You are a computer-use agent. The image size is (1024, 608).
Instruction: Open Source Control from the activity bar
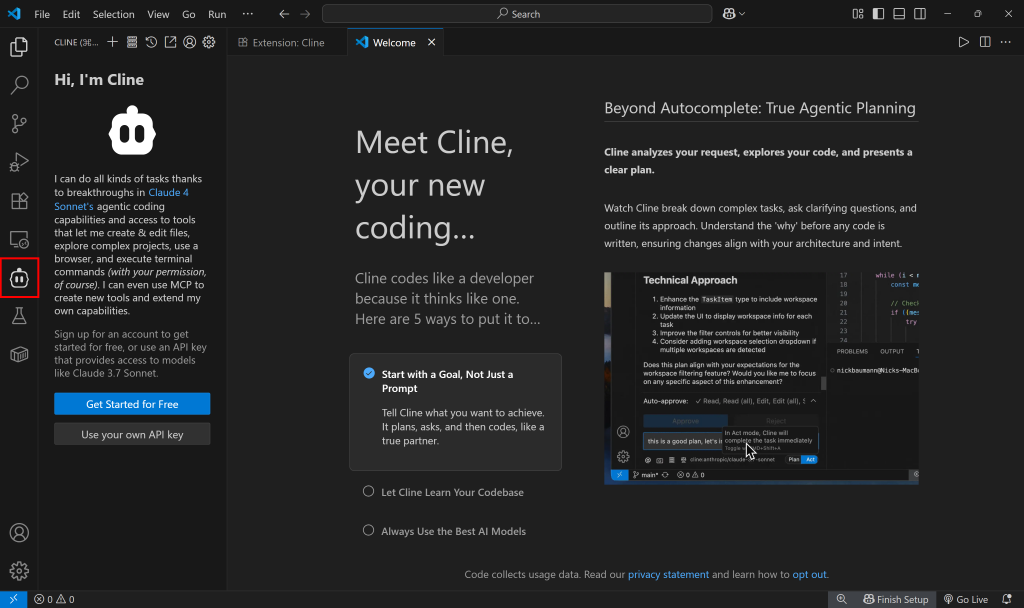(20, 123)
